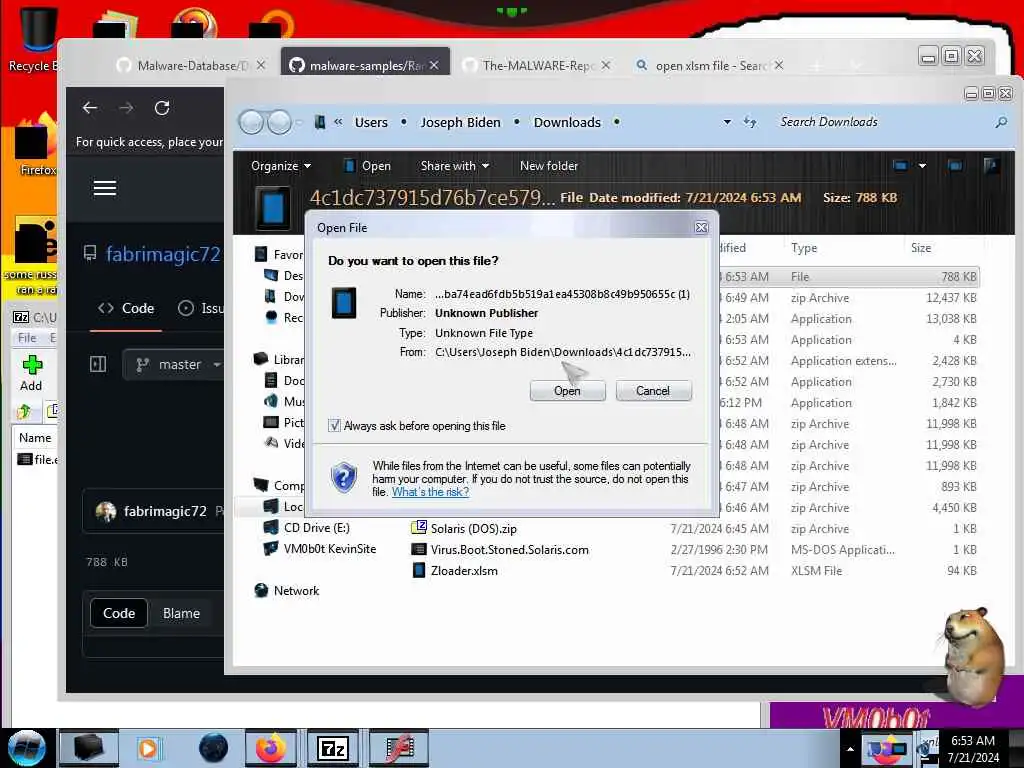Click Open in the Open File dialog

(567, 391)
